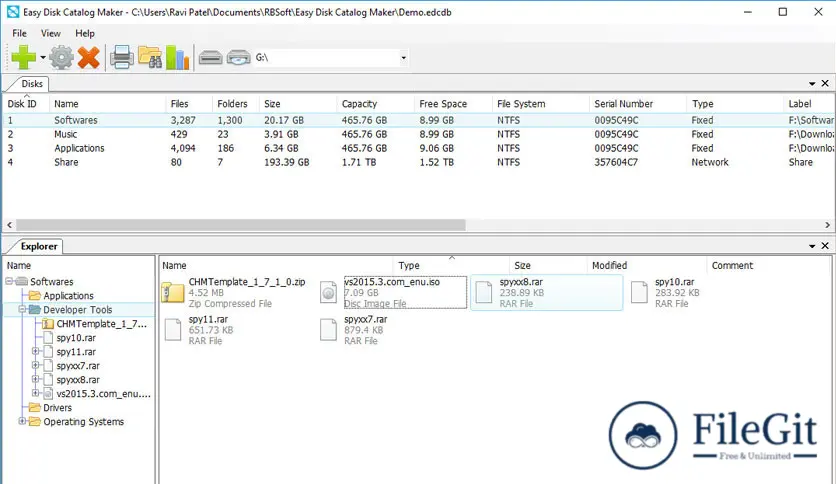
Task: Select the Applications folder in tree
Action: point(68,296)
